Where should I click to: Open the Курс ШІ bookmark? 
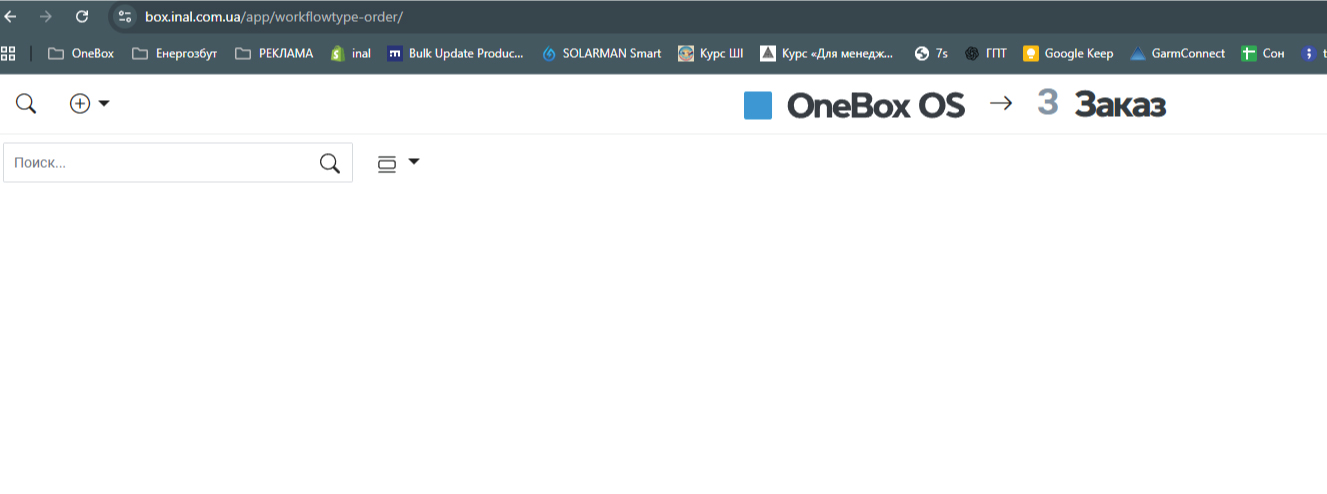click(x=711, y=53)
